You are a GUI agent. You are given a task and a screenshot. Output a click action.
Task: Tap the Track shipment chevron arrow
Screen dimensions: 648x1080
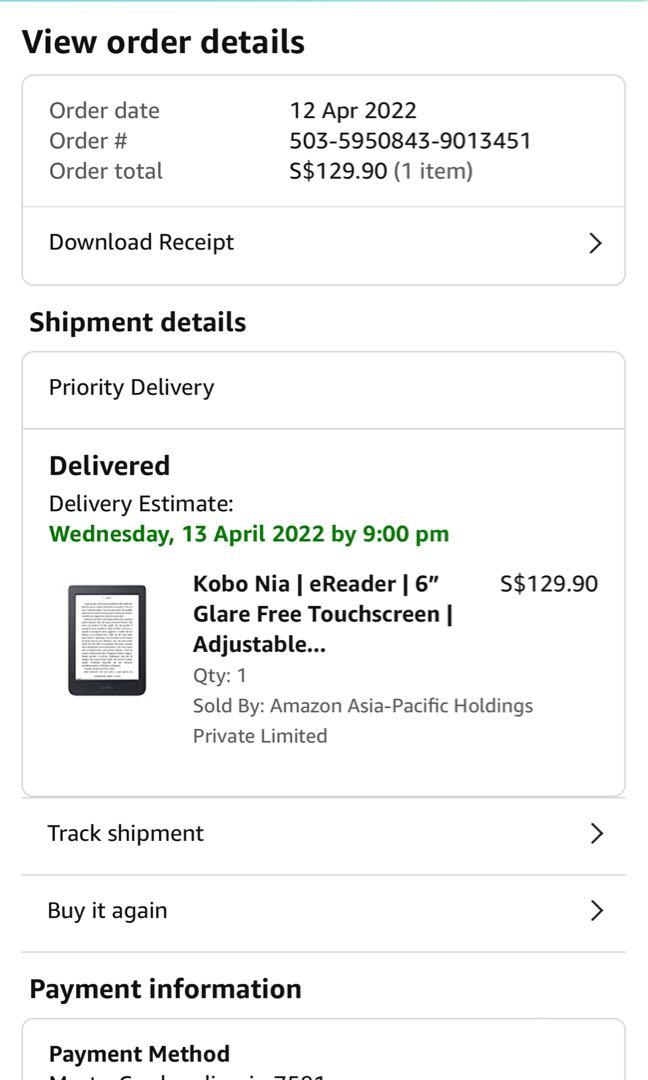(x=596, y=833)
